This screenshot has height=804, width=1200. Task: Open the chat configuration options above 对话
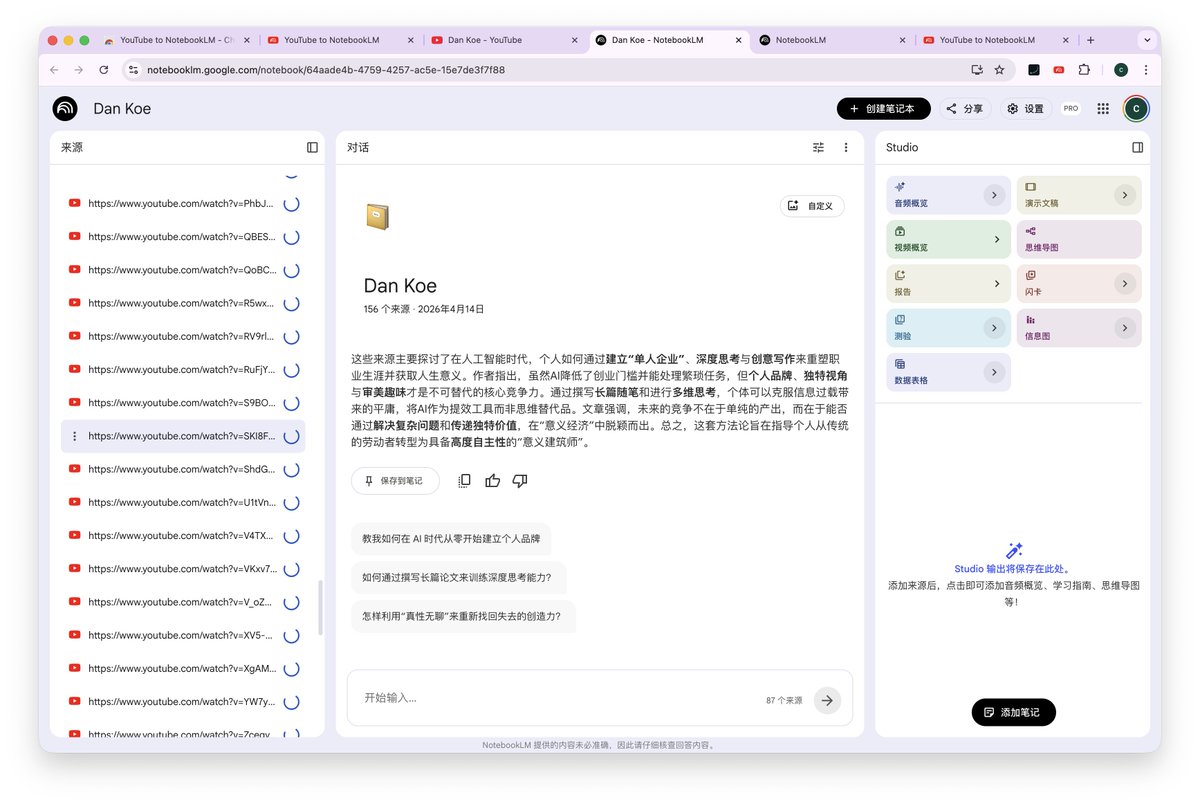(817, 146)
